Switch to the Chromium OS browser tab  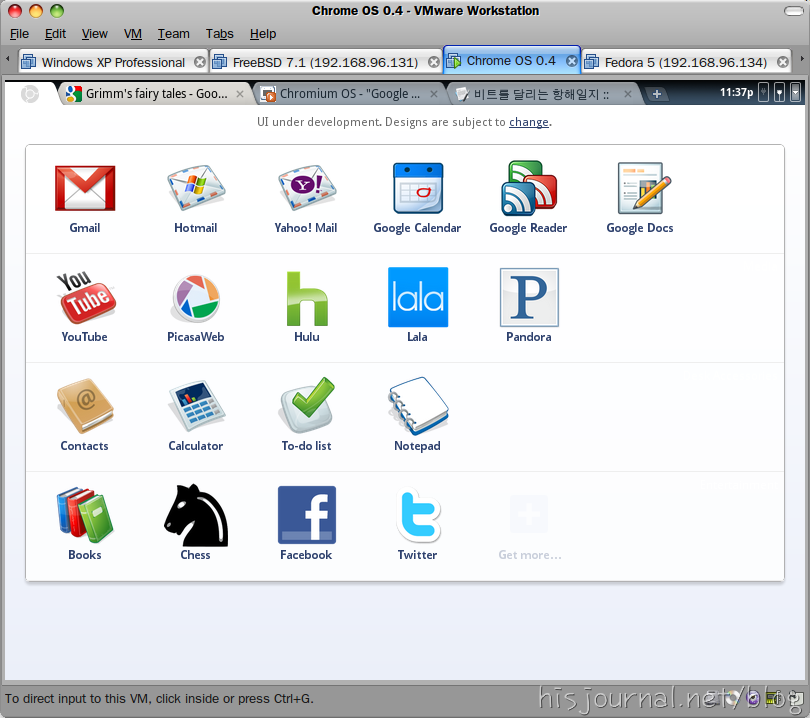click(349, 93)
